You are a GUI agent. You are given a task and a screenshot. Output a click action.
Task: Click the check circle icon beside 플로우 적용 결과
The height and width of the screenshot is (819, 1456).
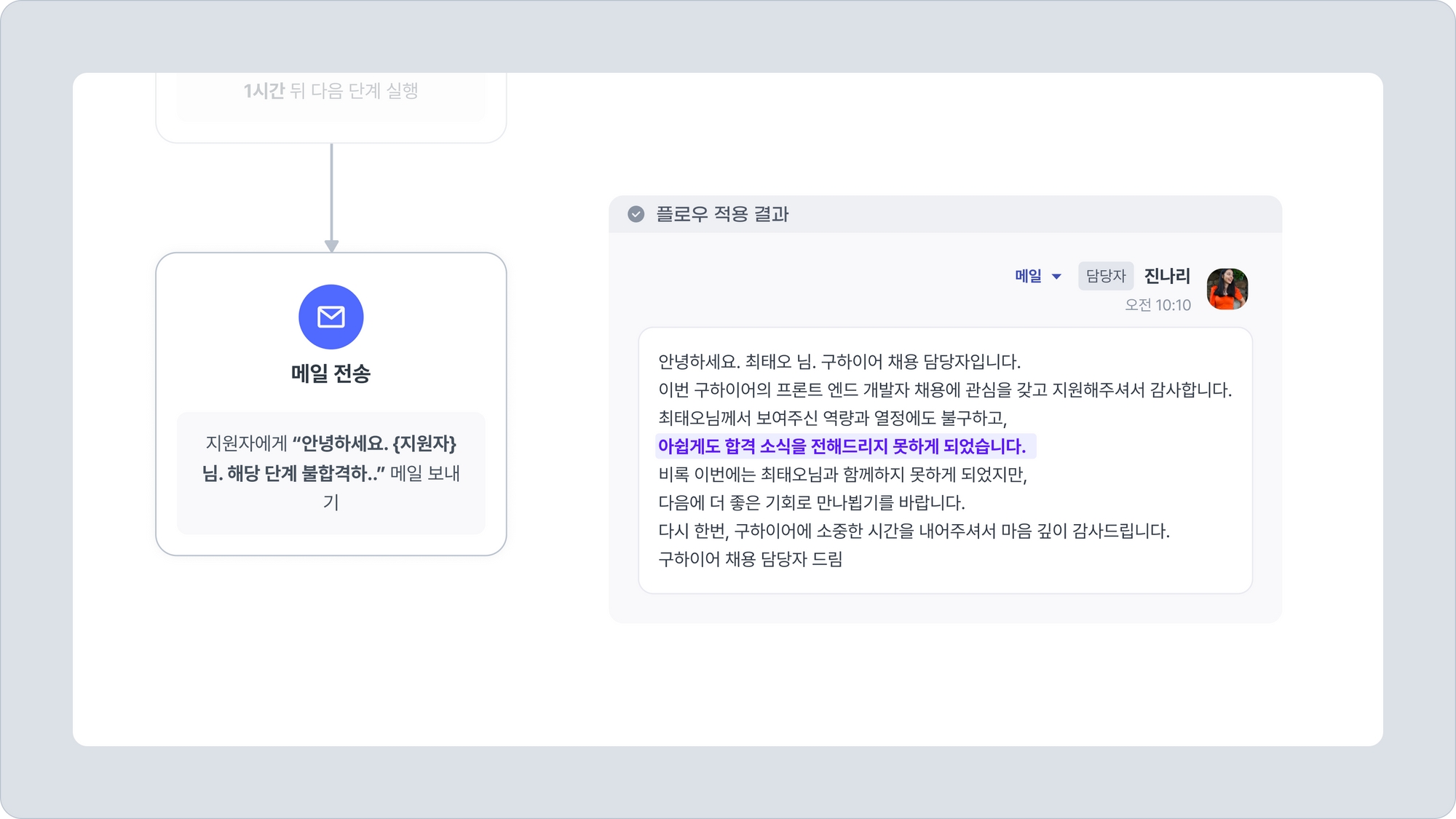[x=636, y=214]
